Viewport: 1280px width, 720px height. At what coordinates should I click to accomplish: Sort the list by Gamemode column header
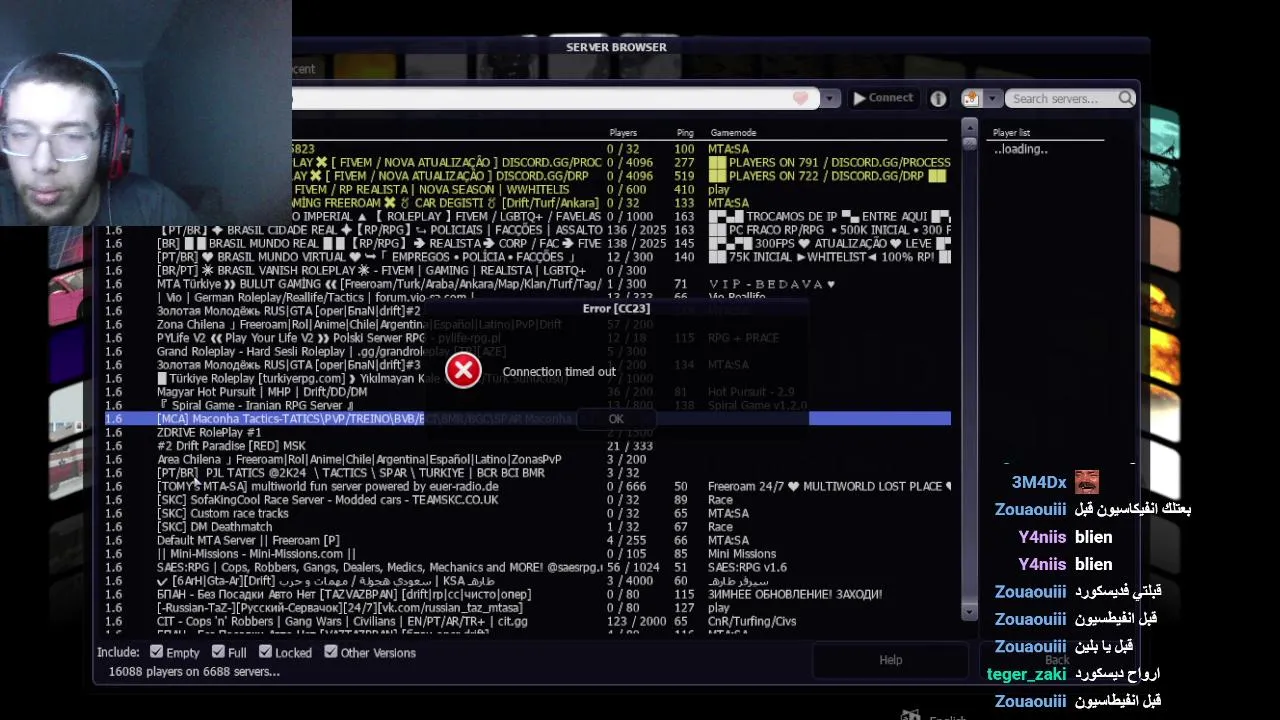coord(733,132)
